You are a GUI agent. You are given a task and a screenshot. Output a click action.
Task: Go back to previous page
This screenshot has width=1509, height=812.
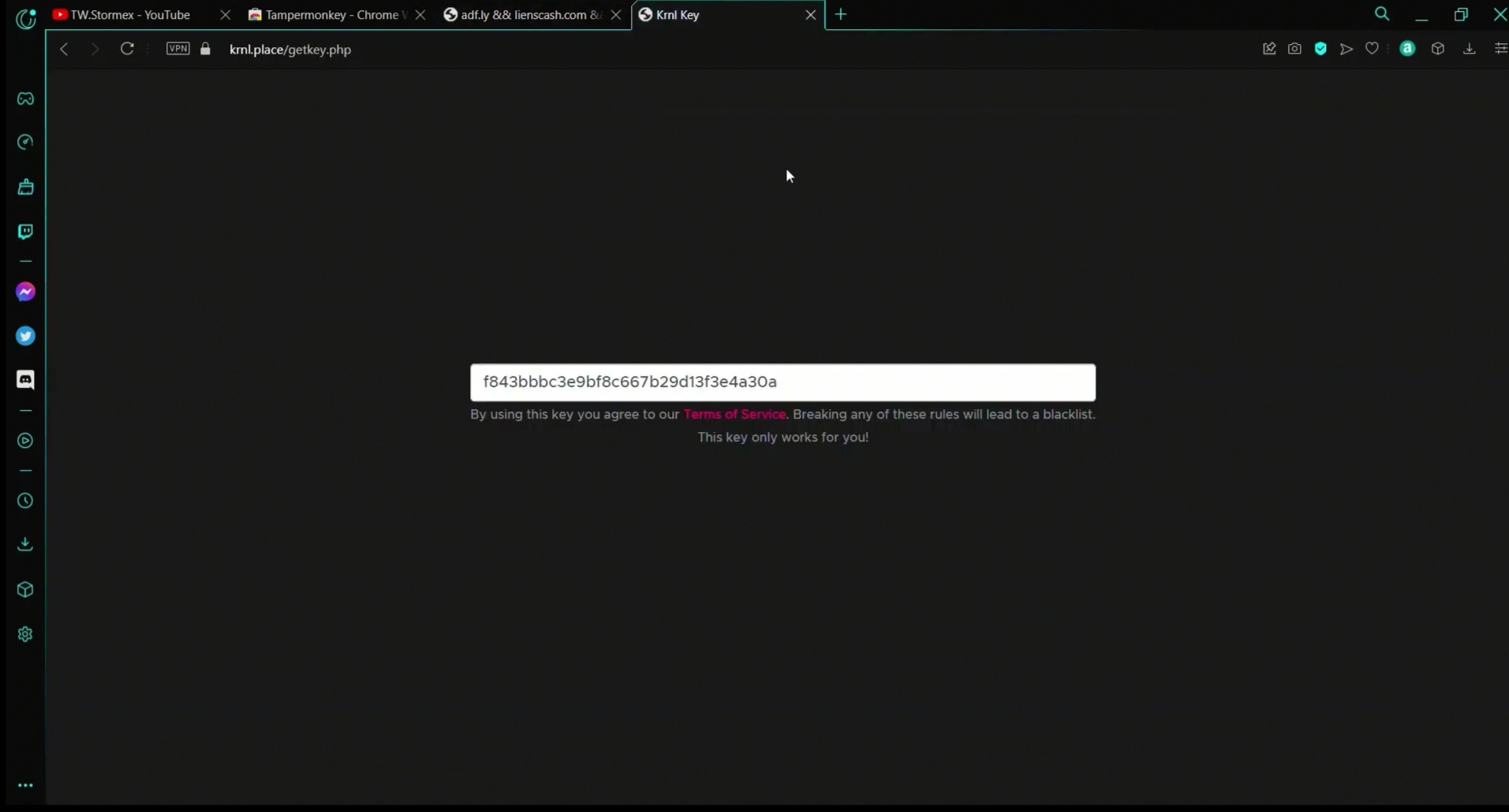pyautogui.click(x=64, y=49)
